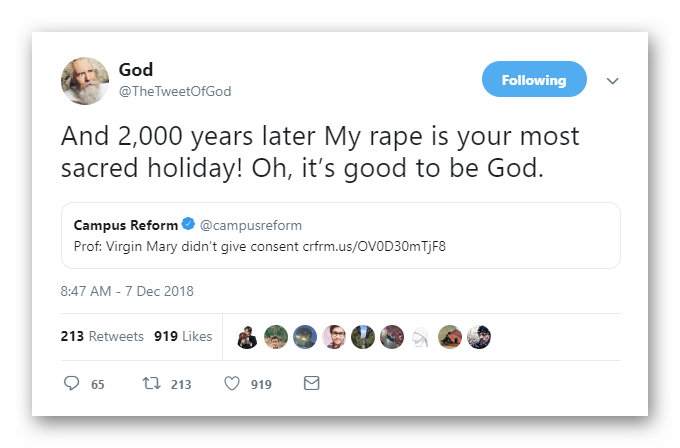Click the last liker avatar thumbnail
This screenshot has height=448, width=680.
(479, 337)
